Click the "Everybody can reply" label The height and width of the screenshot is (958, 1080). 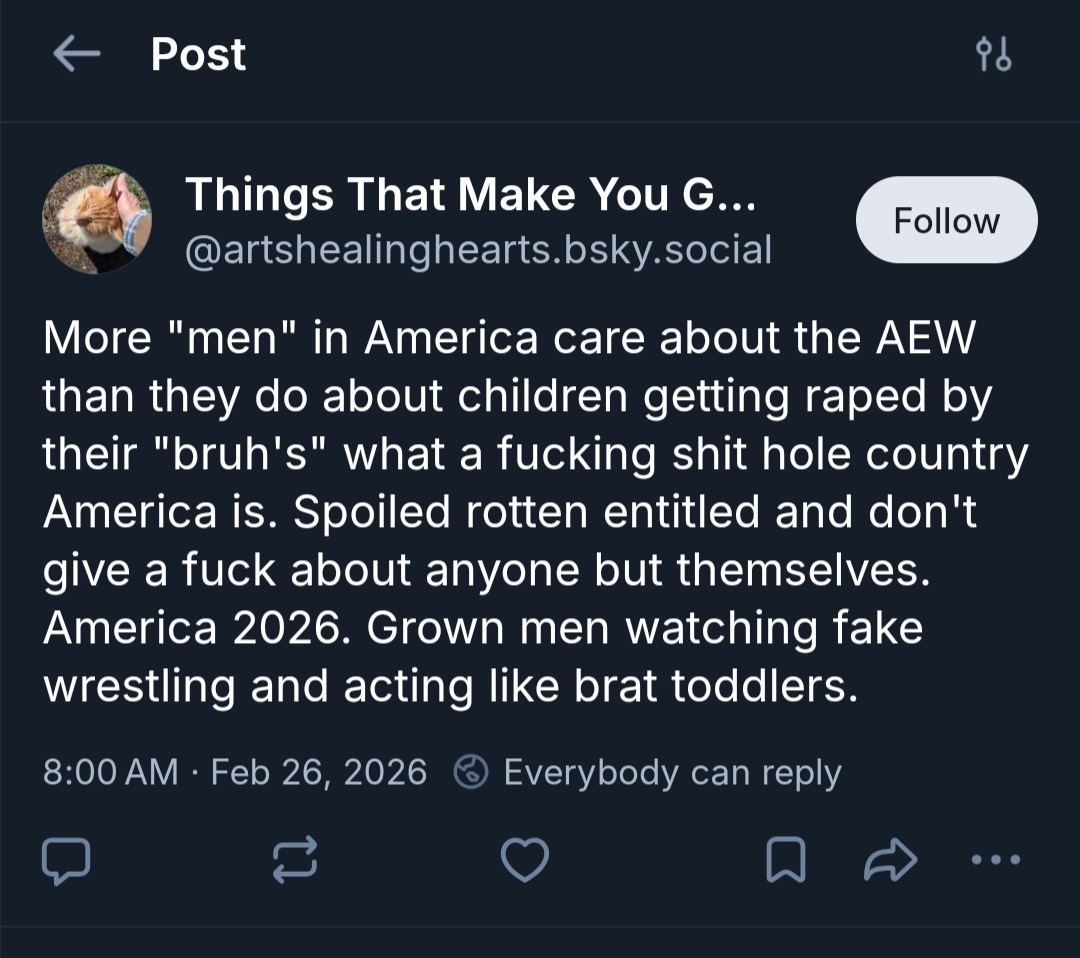click(672, 772)
